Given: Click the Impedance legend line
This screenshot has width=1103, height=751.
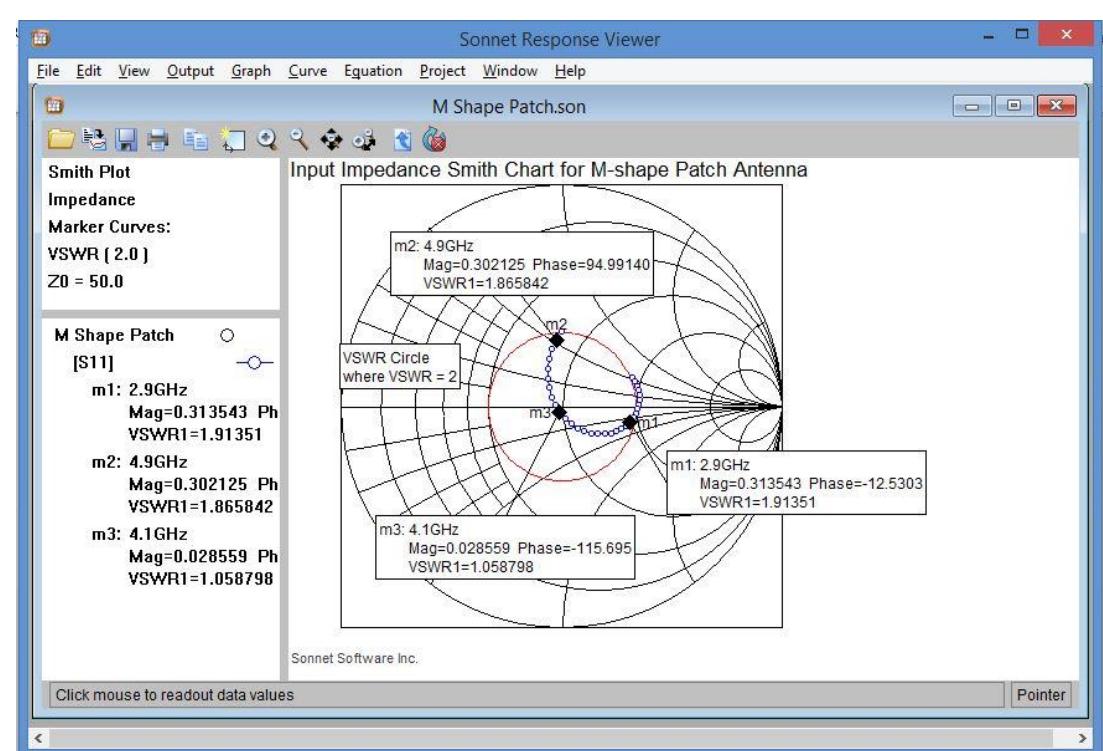Looking at the screenshot, I should click(91, 200).
